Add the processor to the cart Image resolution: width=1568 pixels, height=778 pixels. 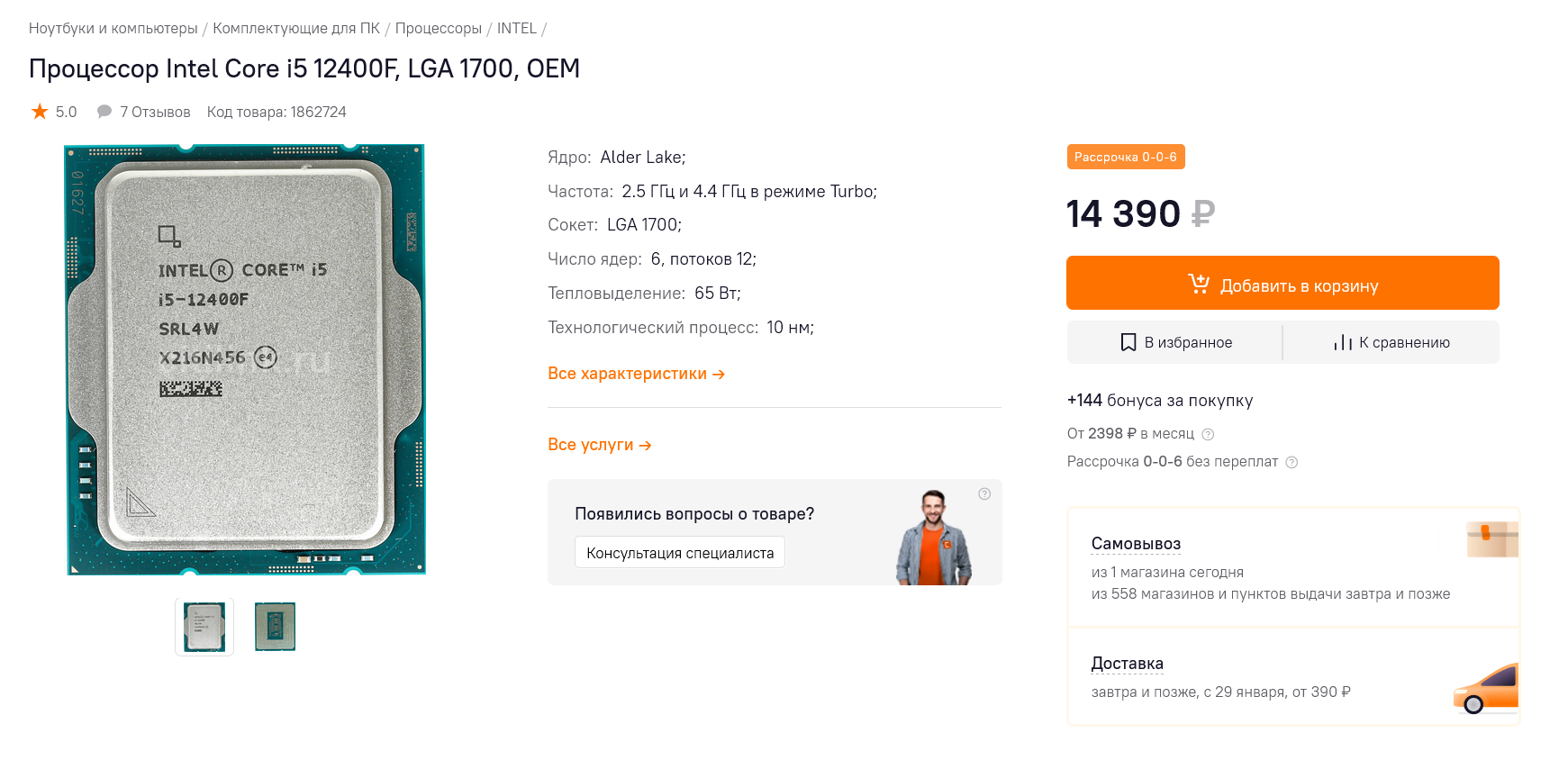pyautogui.click(x=1282, y=284)
